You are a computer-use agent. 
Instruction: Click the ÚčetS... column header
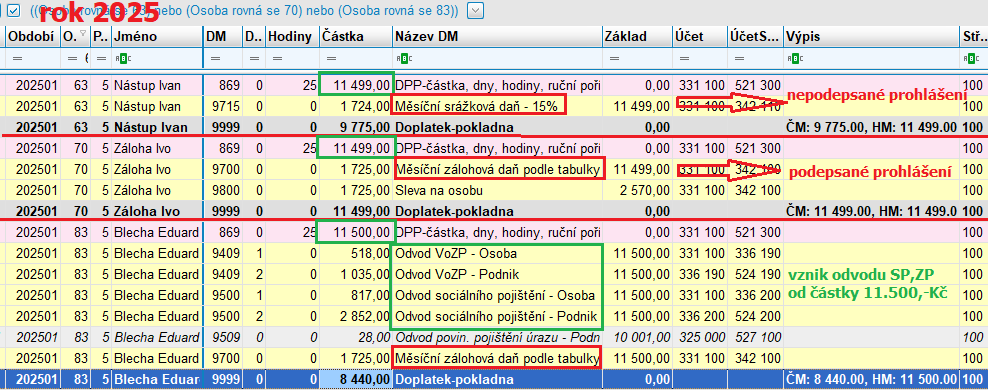pos(755,37)
